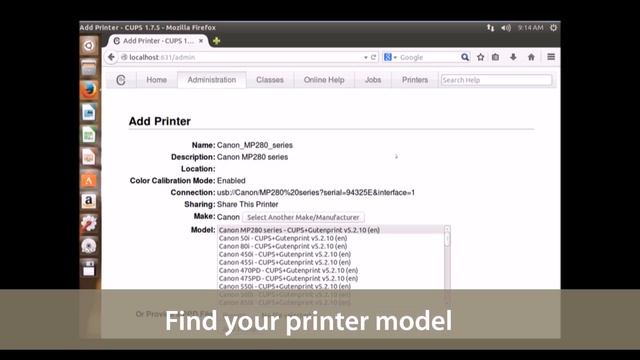Open the URL history dropdown arrow

pyautogui.click(x=366, y=58)
